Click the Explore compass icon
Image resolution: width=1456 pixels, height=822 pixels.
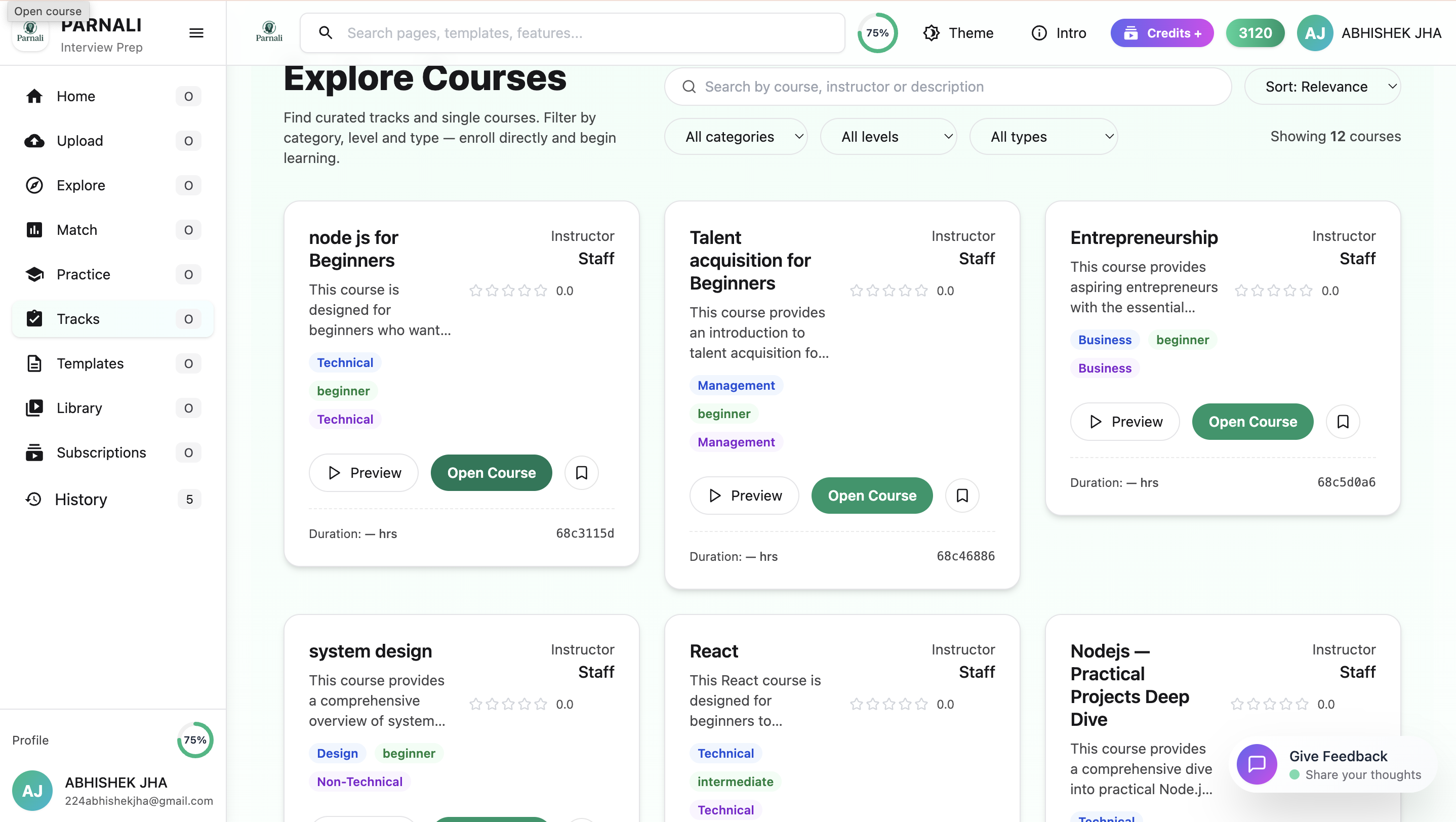pos(34,185)
